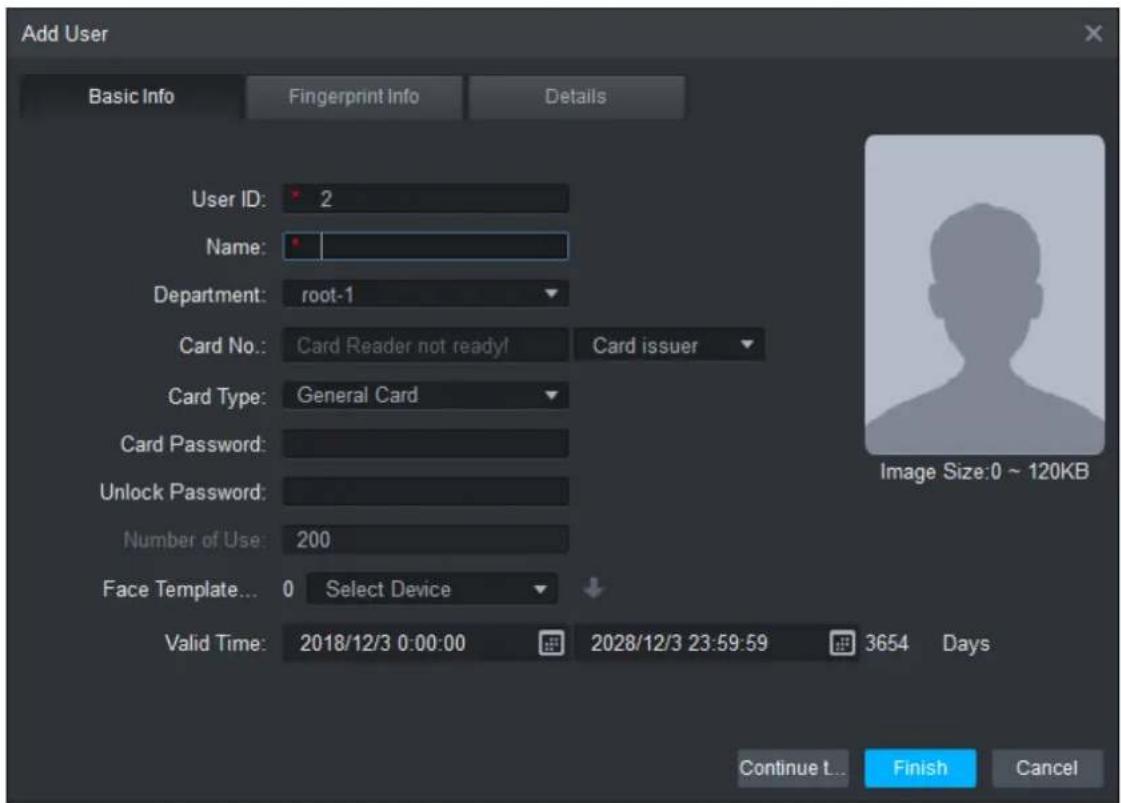This screenshot has height=803, width=1121.
Task: Click the face template download arrow icon
Action: click(593, 588)
